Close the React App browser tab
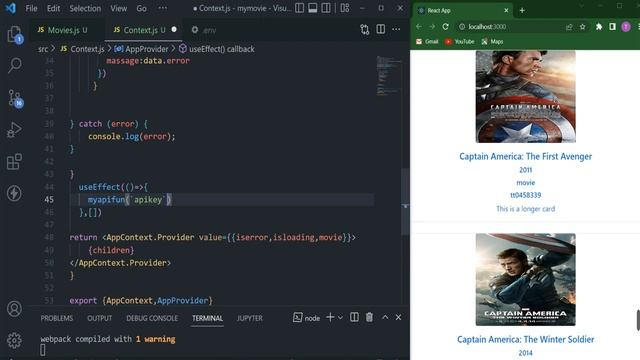This screenshot has width=640, height=360. (506, 10)
